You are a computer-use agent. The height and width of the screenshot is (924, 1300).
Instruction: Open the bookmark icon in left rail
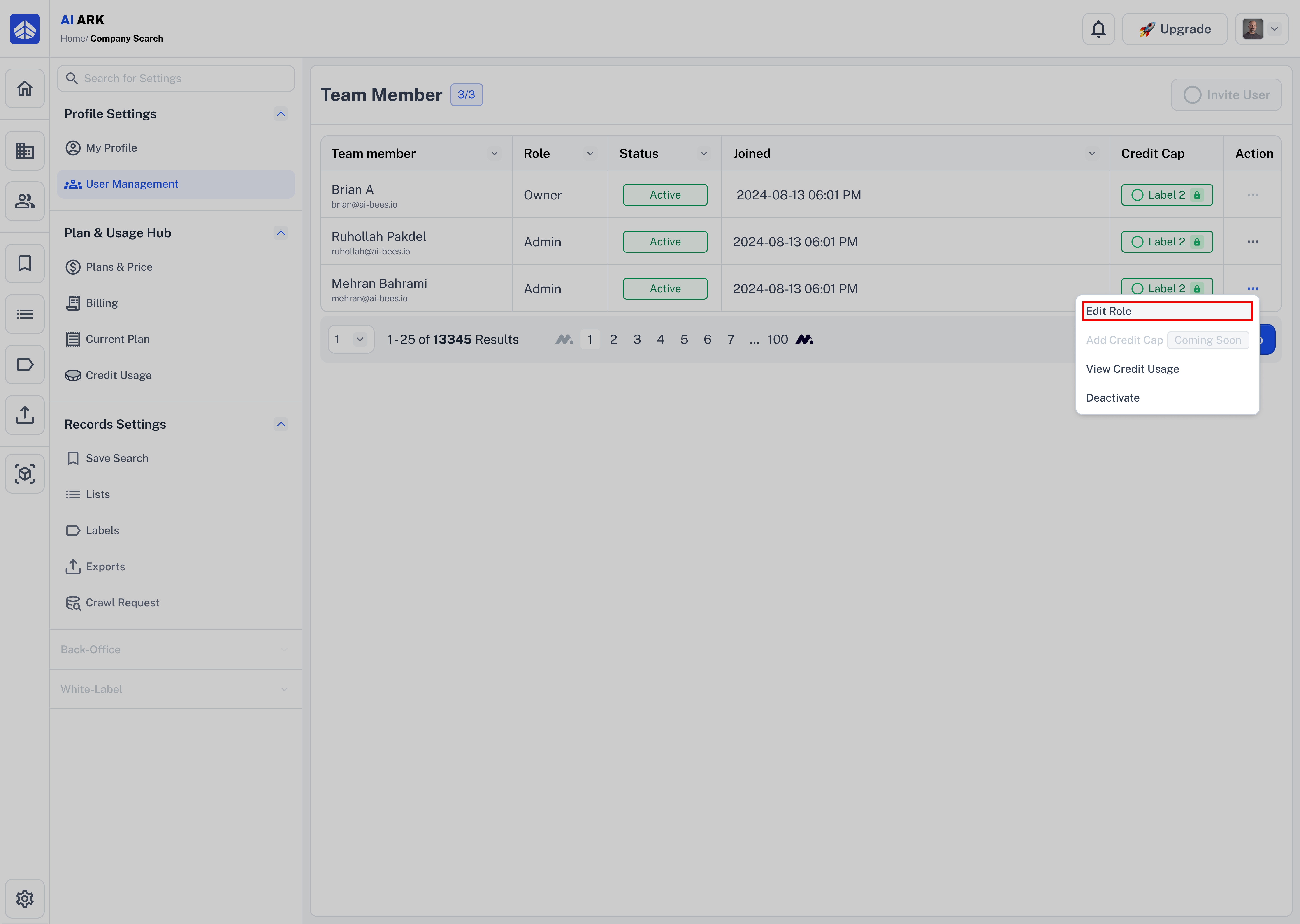[24, 263]
